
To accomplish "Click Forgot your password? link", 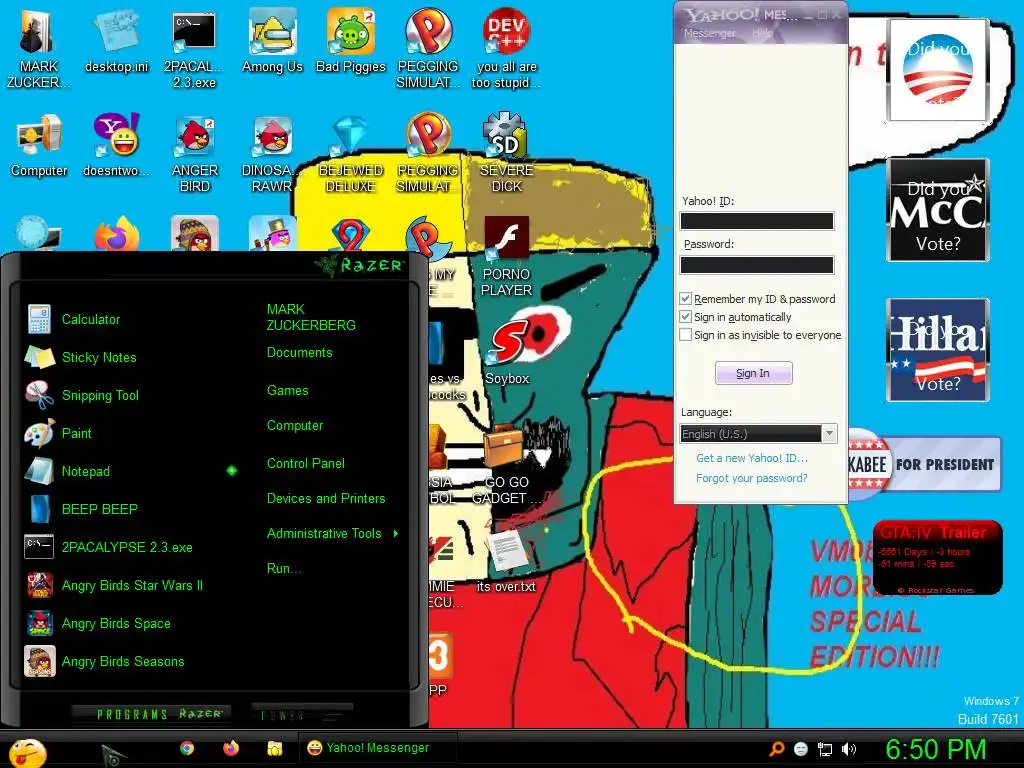I will point(752,478).
